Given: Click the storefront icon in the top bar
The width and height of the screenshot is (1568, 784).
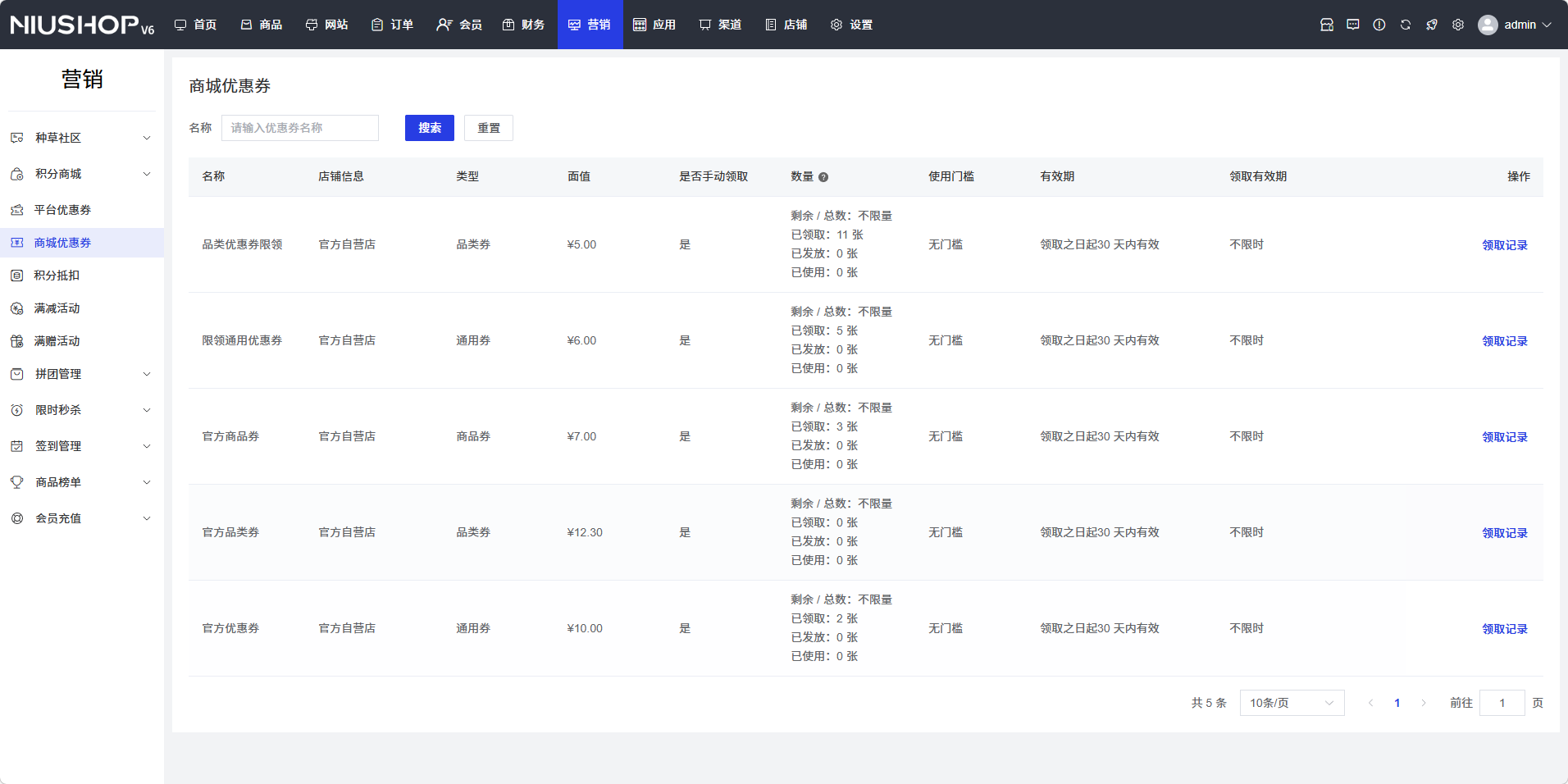Looking at the screenshot, I should pos(1326,25).
